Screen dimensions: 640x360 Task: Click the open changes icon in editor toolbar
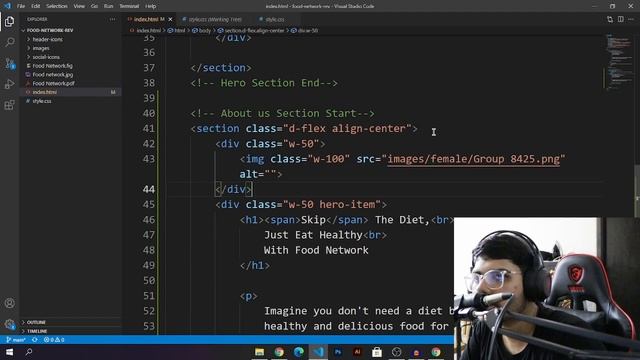(610, 19)
